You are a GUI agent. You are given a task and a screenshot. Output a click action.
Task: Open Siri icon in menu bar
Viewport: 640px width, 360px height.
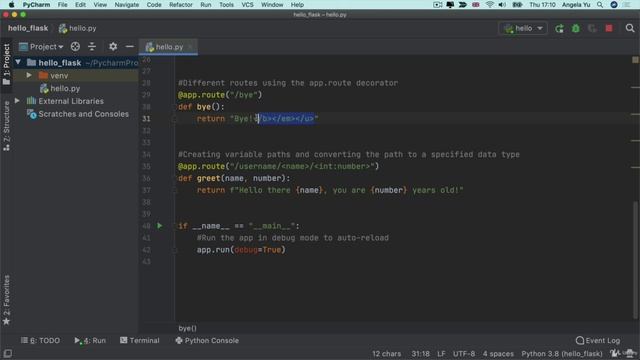click(x=614, y=5)
